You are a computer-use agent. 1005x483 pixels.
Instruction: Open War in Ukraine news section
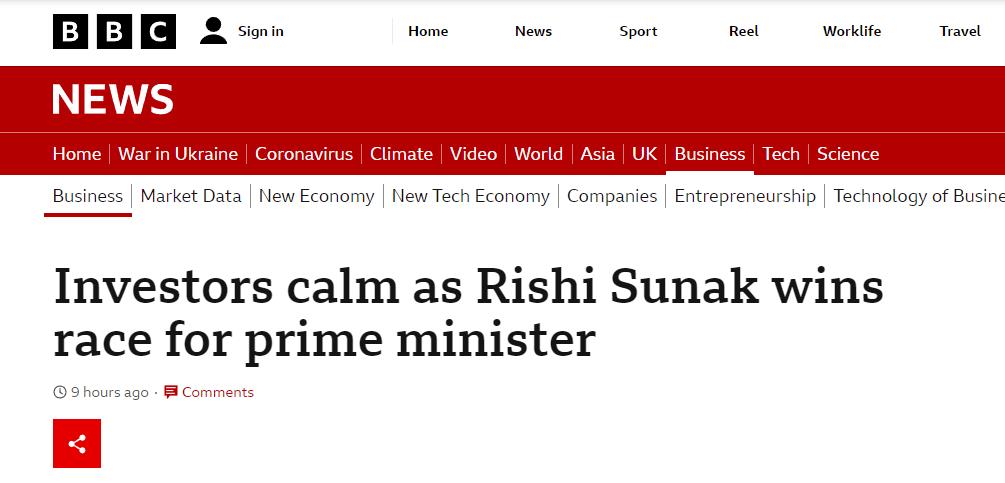pos(178,154)
